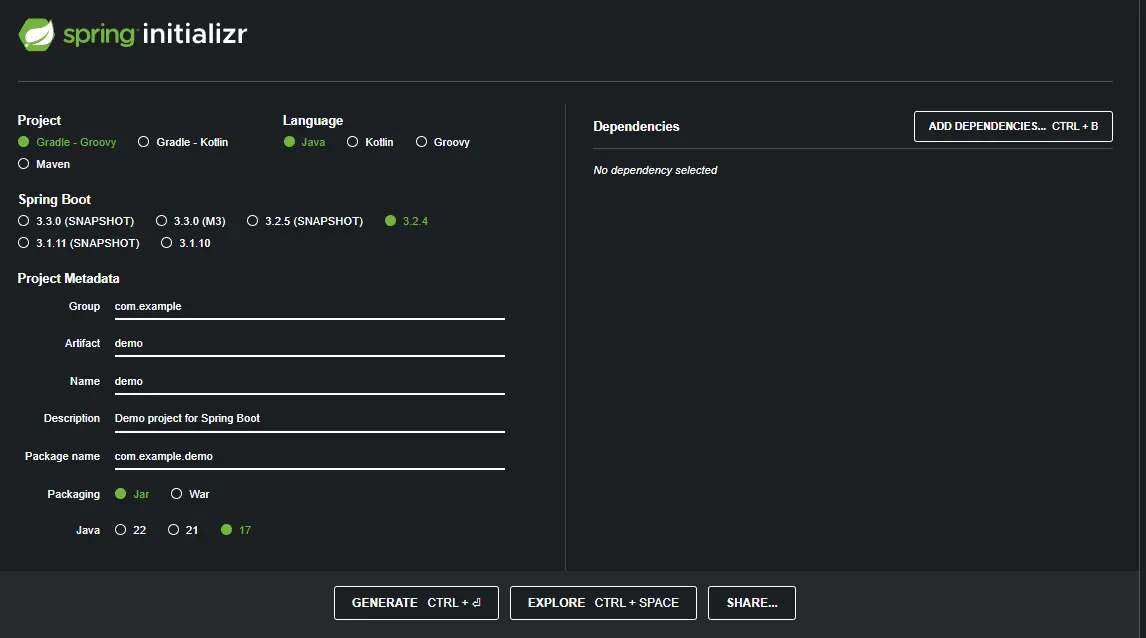Select Java version 21

[x=183, y=530]
